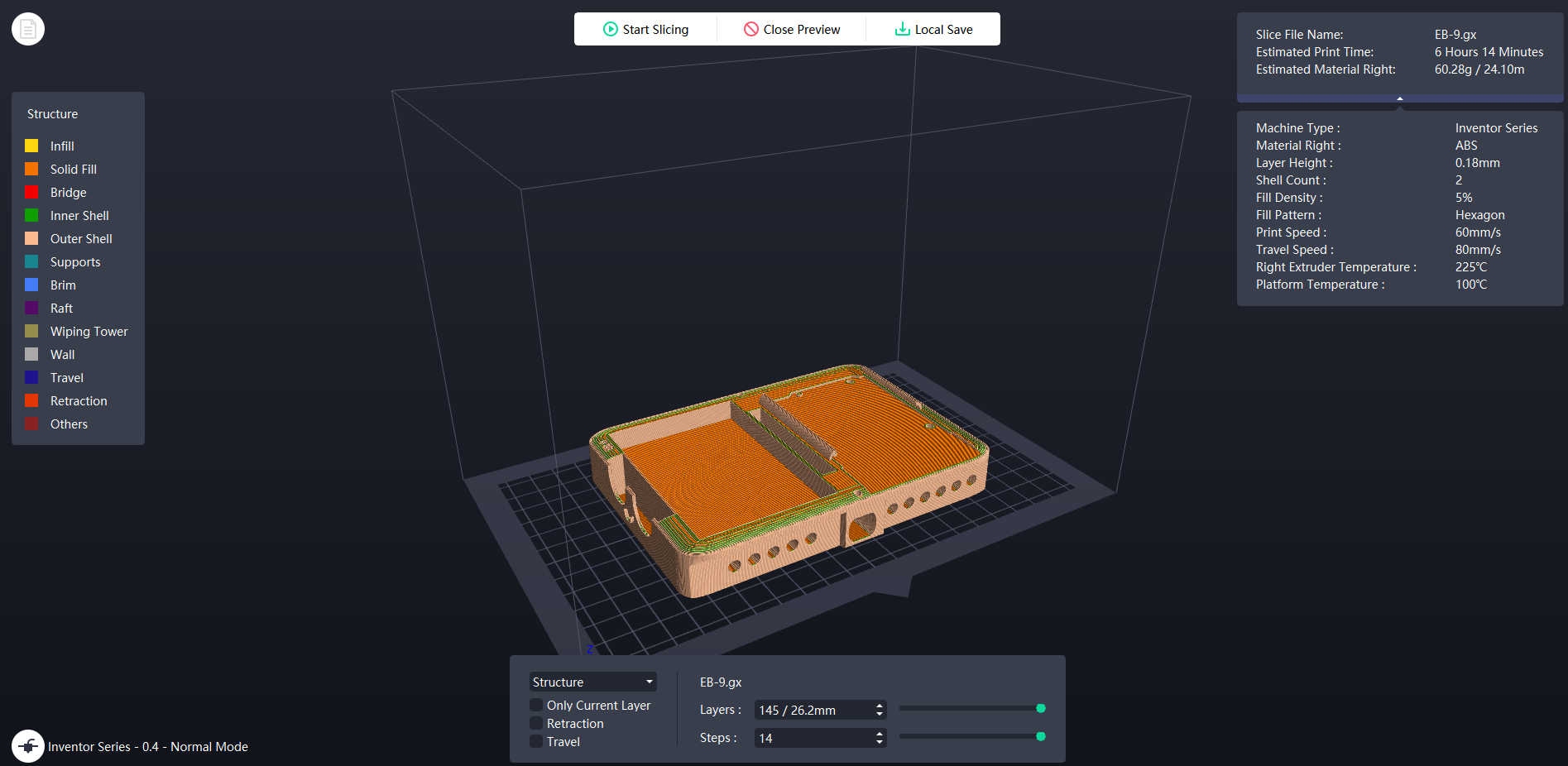Screen dimensions: 1568x766
Task: Click the Close Preview prohibition icon
Action: tap(751, 29)
